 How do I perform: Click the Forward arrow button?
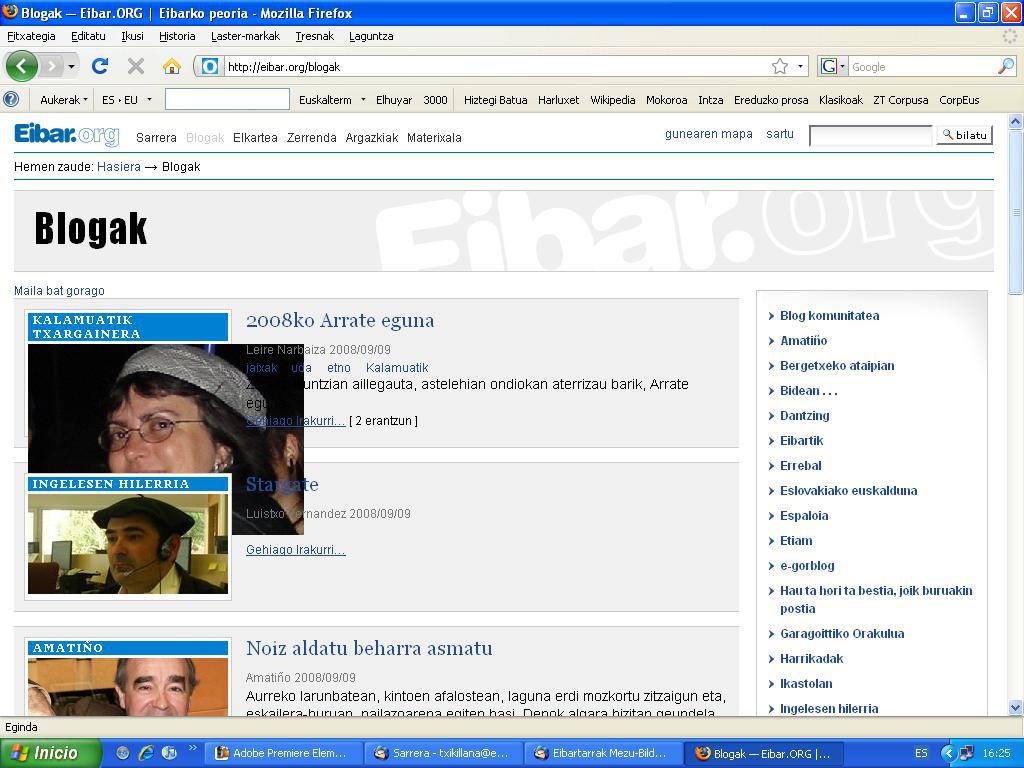(51, 66)
